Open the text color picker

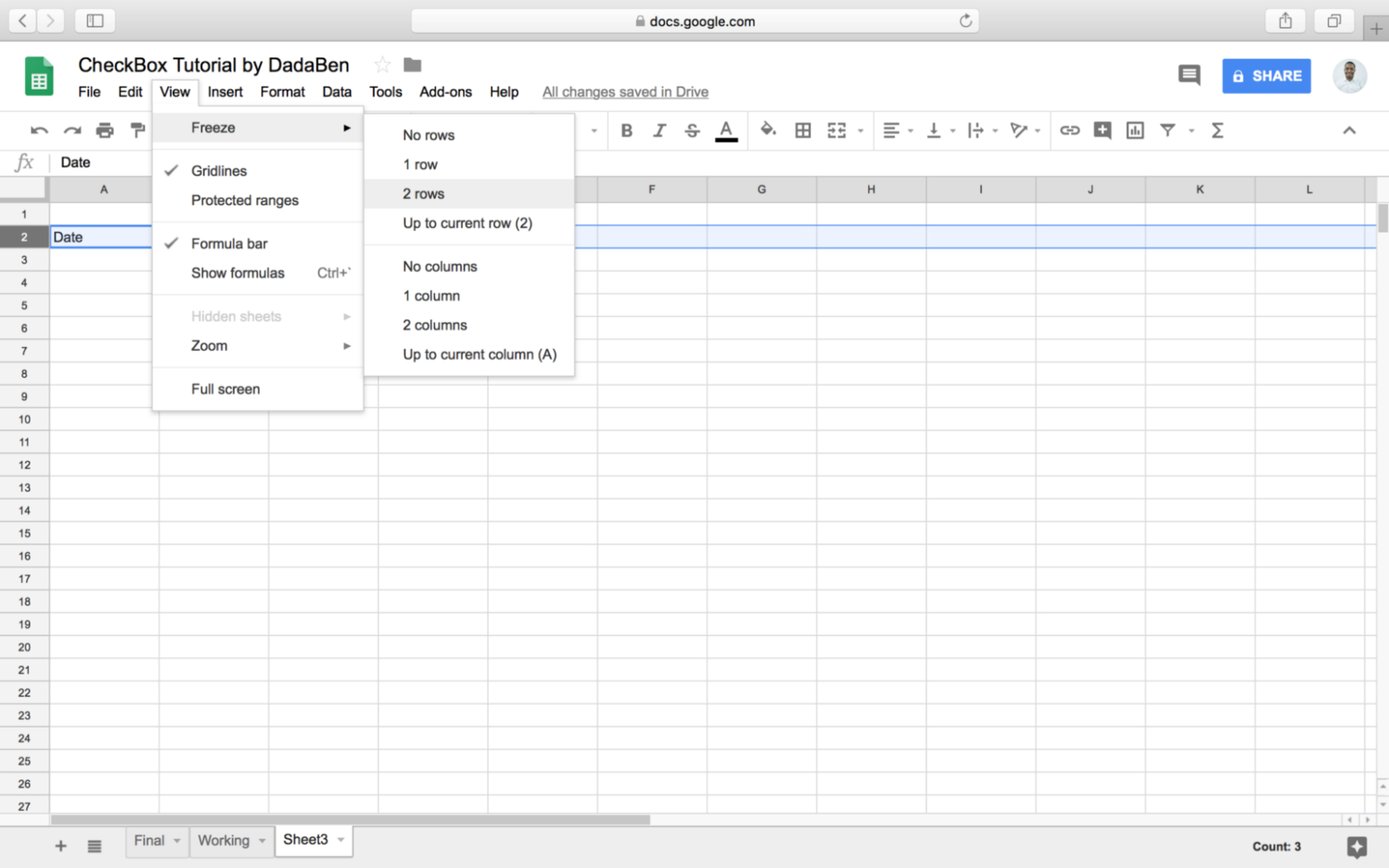[x=726, y=131]
